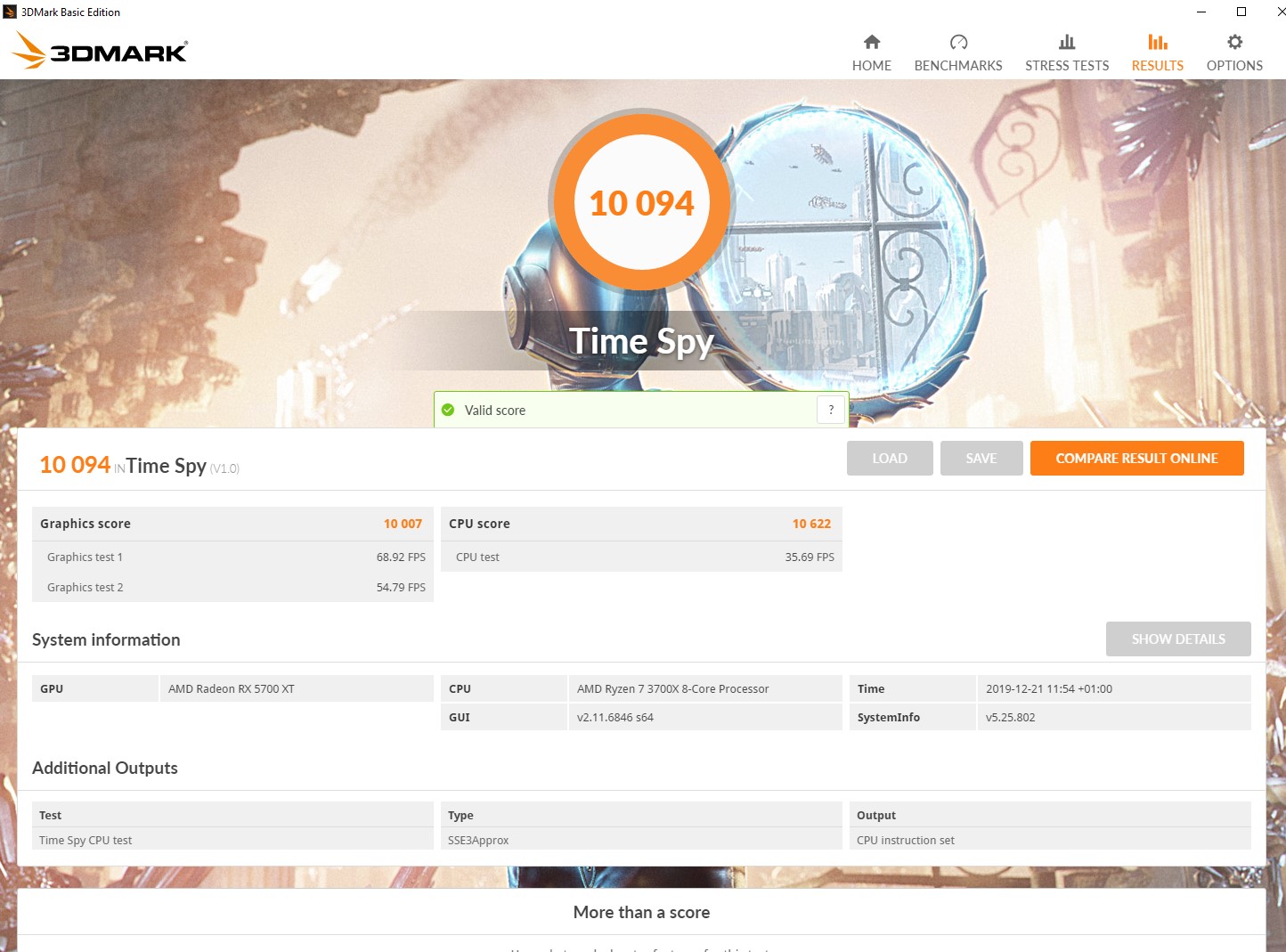Click the System information heading

click(106, 639)
